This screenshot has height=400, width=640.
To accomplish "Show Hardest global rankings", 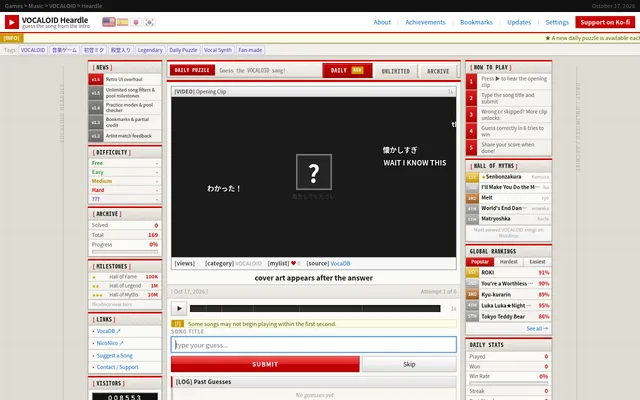I will pos(509,262).
